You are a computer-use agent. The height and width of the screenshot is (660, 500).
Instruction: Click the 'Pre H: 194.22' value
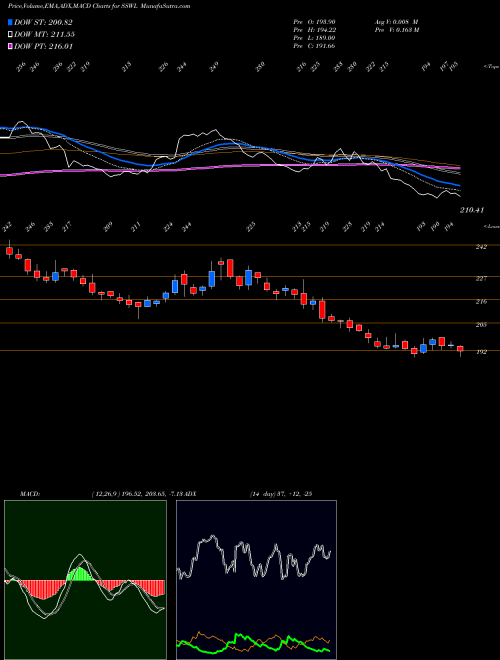click(314, 29)
